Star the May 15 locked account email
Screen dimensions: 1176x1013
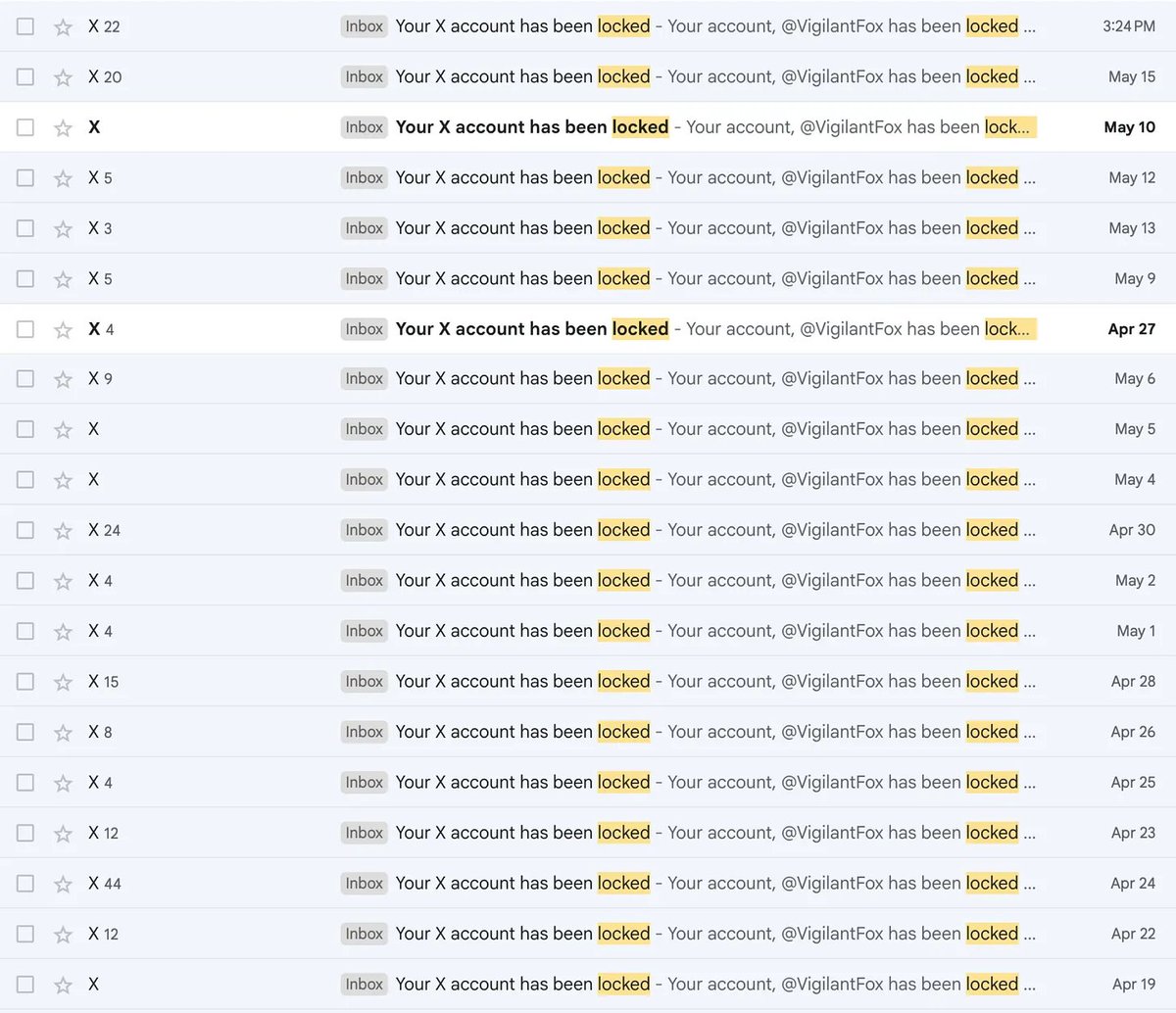63,77
